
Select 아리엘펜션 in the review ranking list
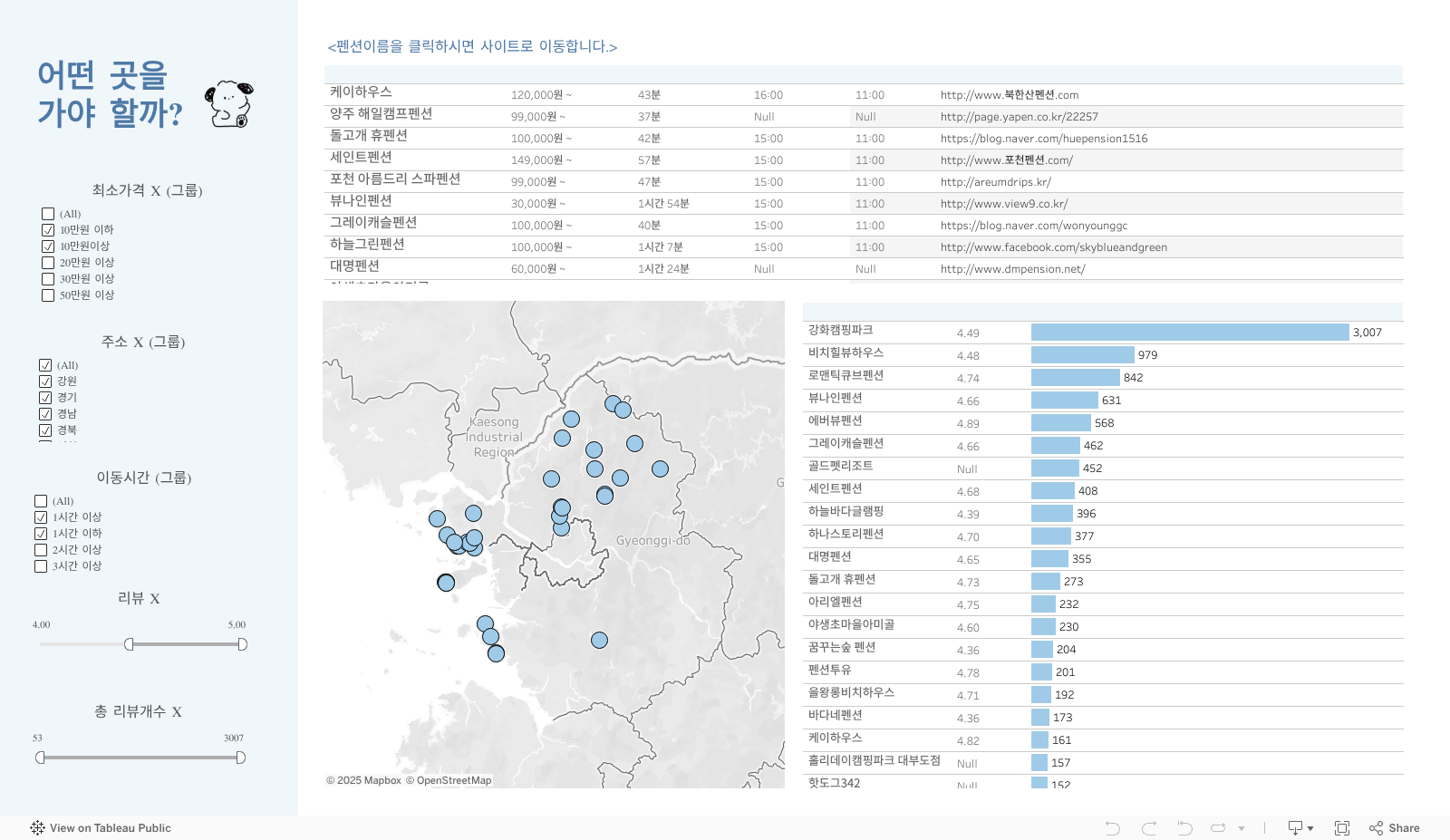point(836,602)
